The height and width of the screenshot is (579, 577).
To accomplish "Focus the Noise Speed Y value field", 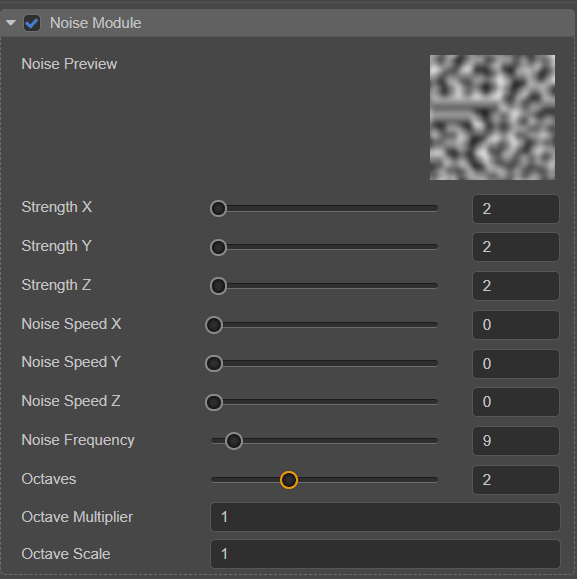I will [516, 364].
